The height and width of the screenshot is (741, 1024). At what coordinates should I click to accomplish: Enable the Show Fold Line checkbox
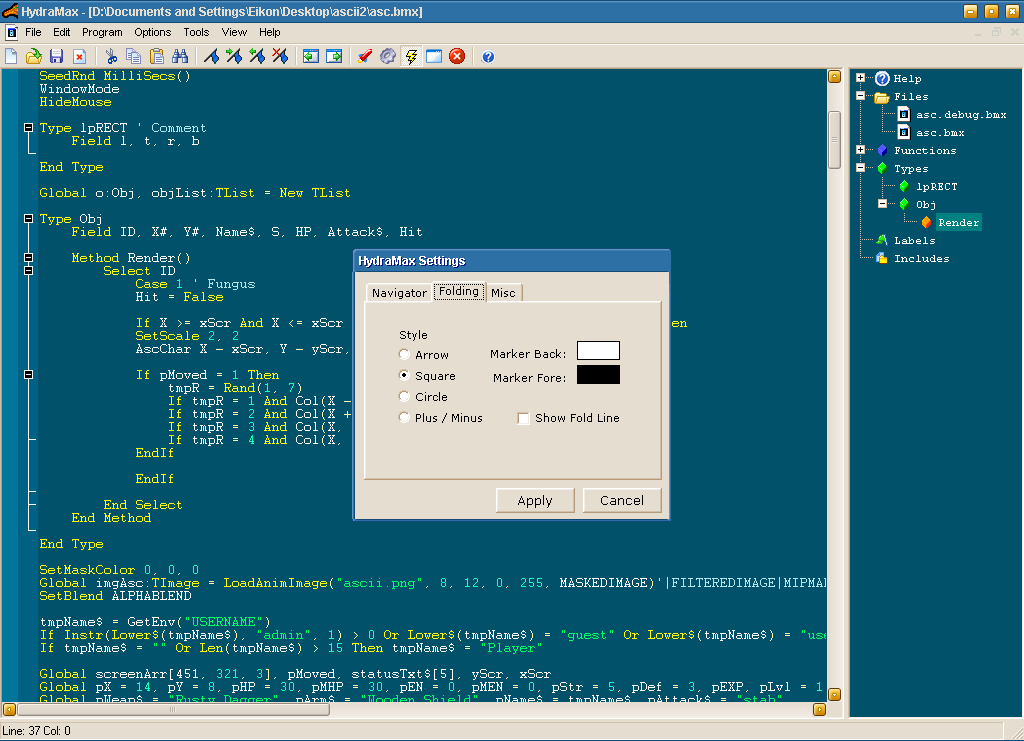pos(523,418)
